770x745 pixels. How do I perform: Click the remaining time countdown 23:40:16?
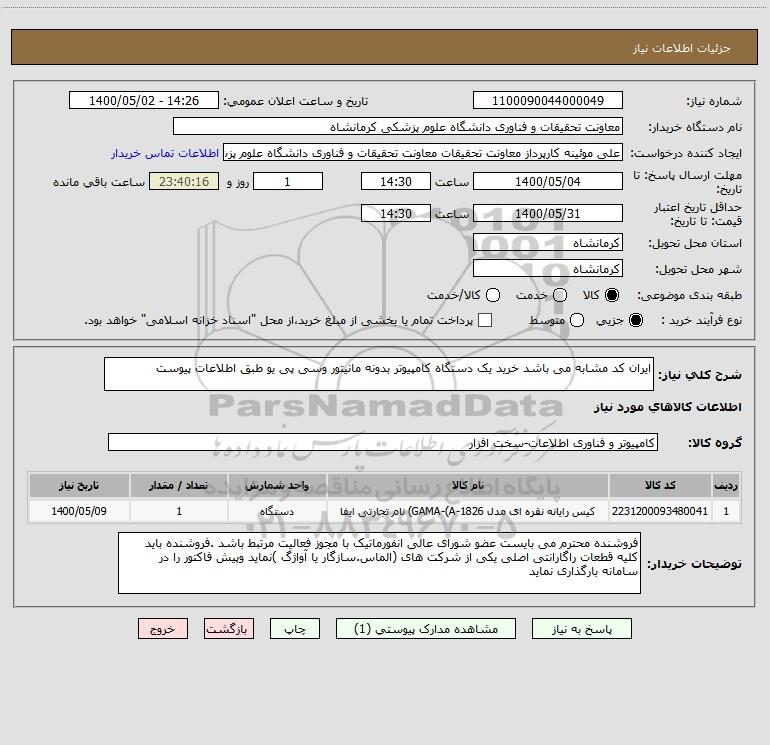(x=184, y=182)
